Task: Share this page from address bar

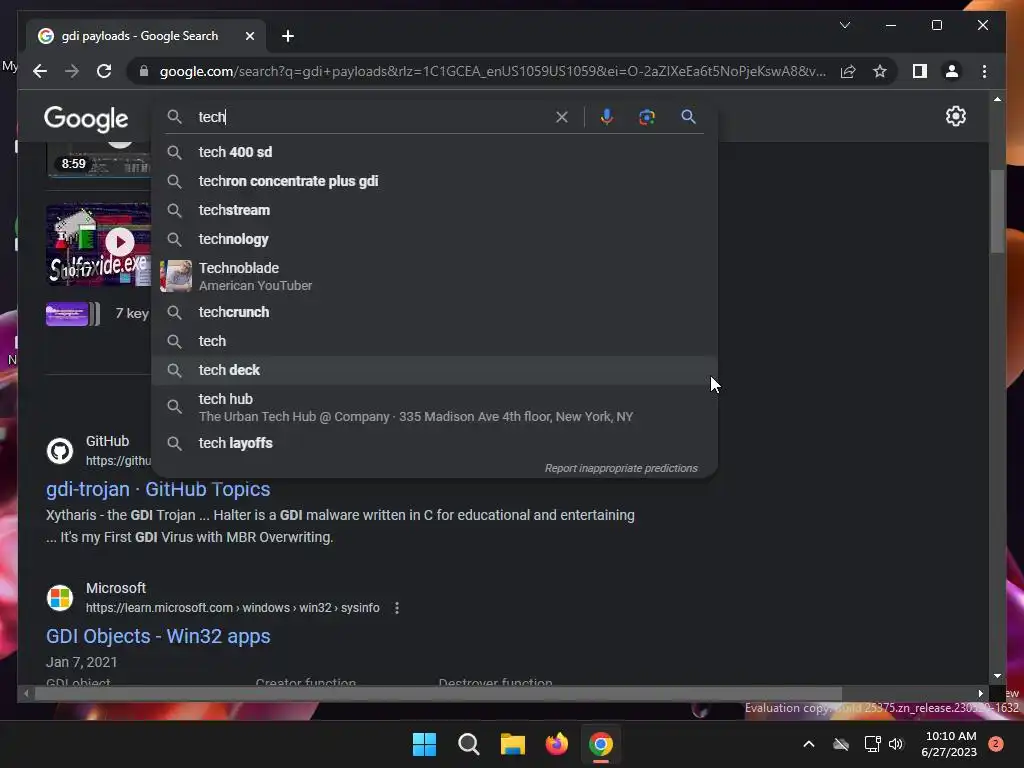Action: point(848,71)
